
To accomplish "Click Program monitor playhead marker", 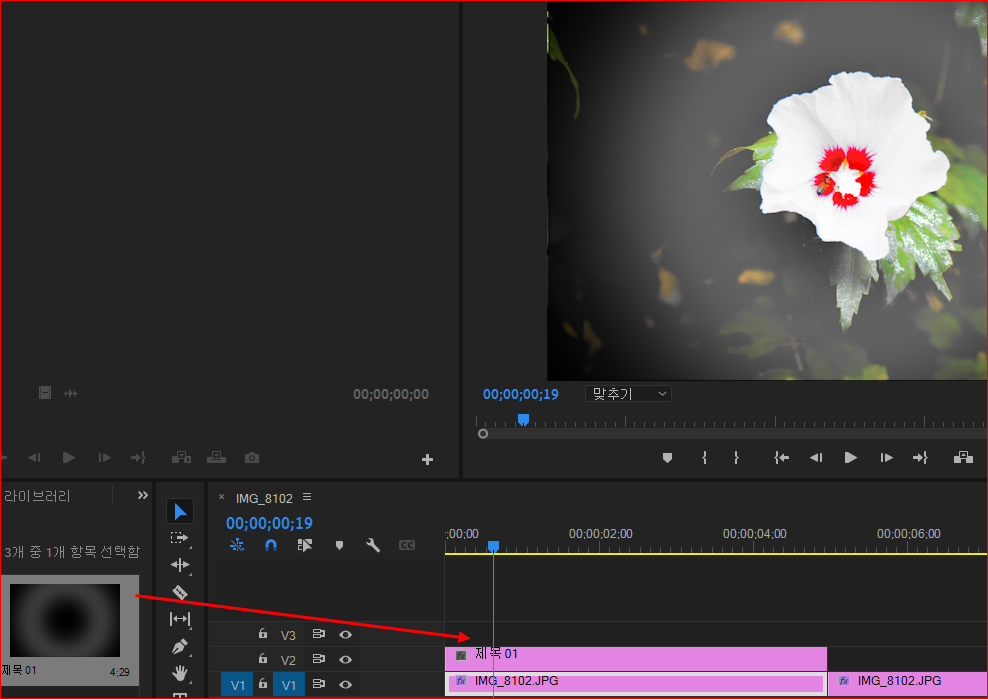I will tap(523, 420).
